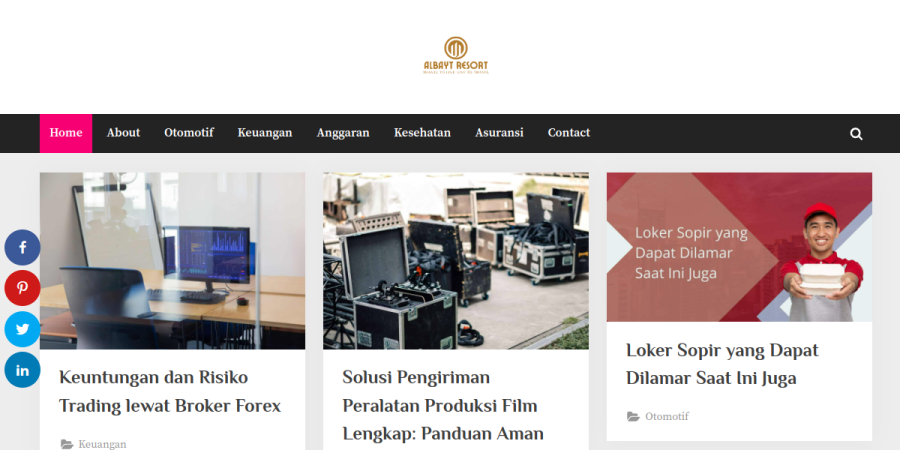Screen dimensions: 900x450
Task: Share page via LinkedIn icon
Action: [22, 370]
